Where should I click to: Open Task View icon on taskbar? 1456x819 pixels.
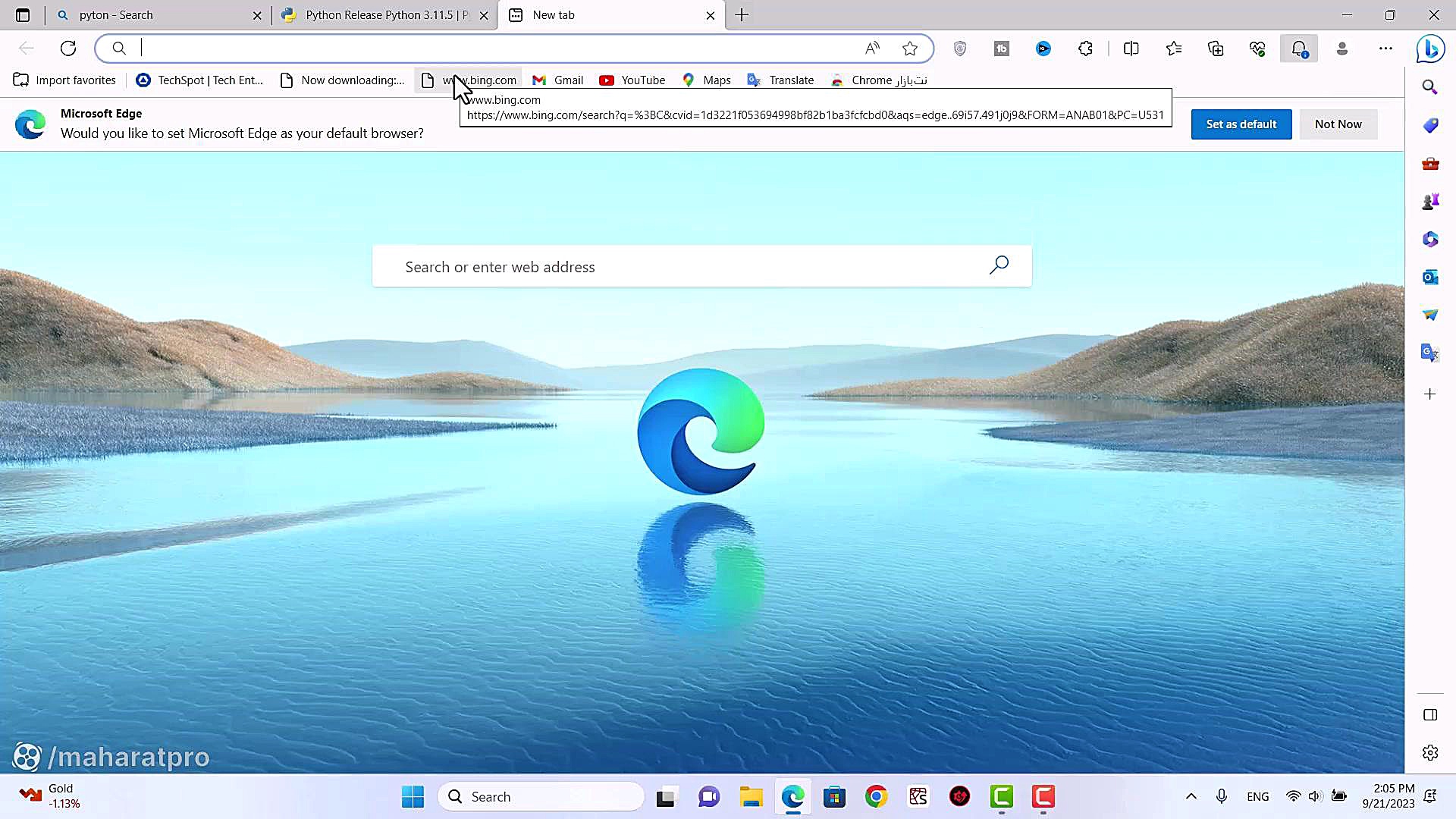(665, 797)
